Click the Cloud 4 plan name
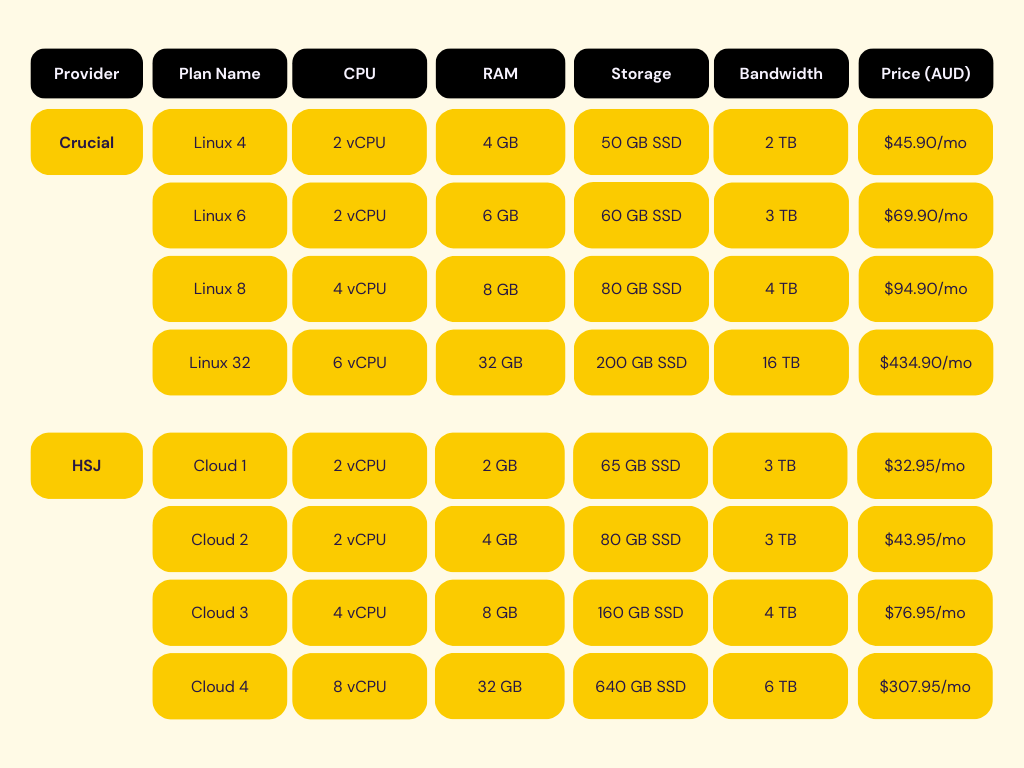This screenshot has width=1024, height=768. coord(220,686)
